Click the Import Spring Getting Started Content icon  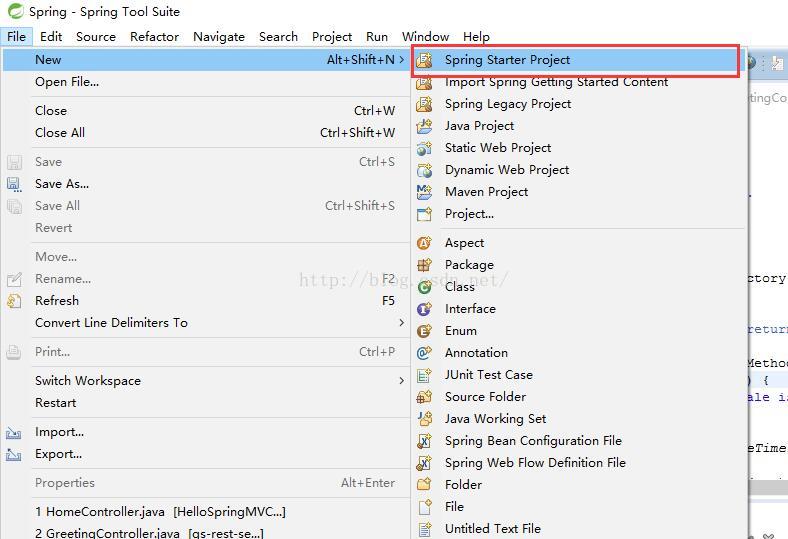click(x=424, y=82)
